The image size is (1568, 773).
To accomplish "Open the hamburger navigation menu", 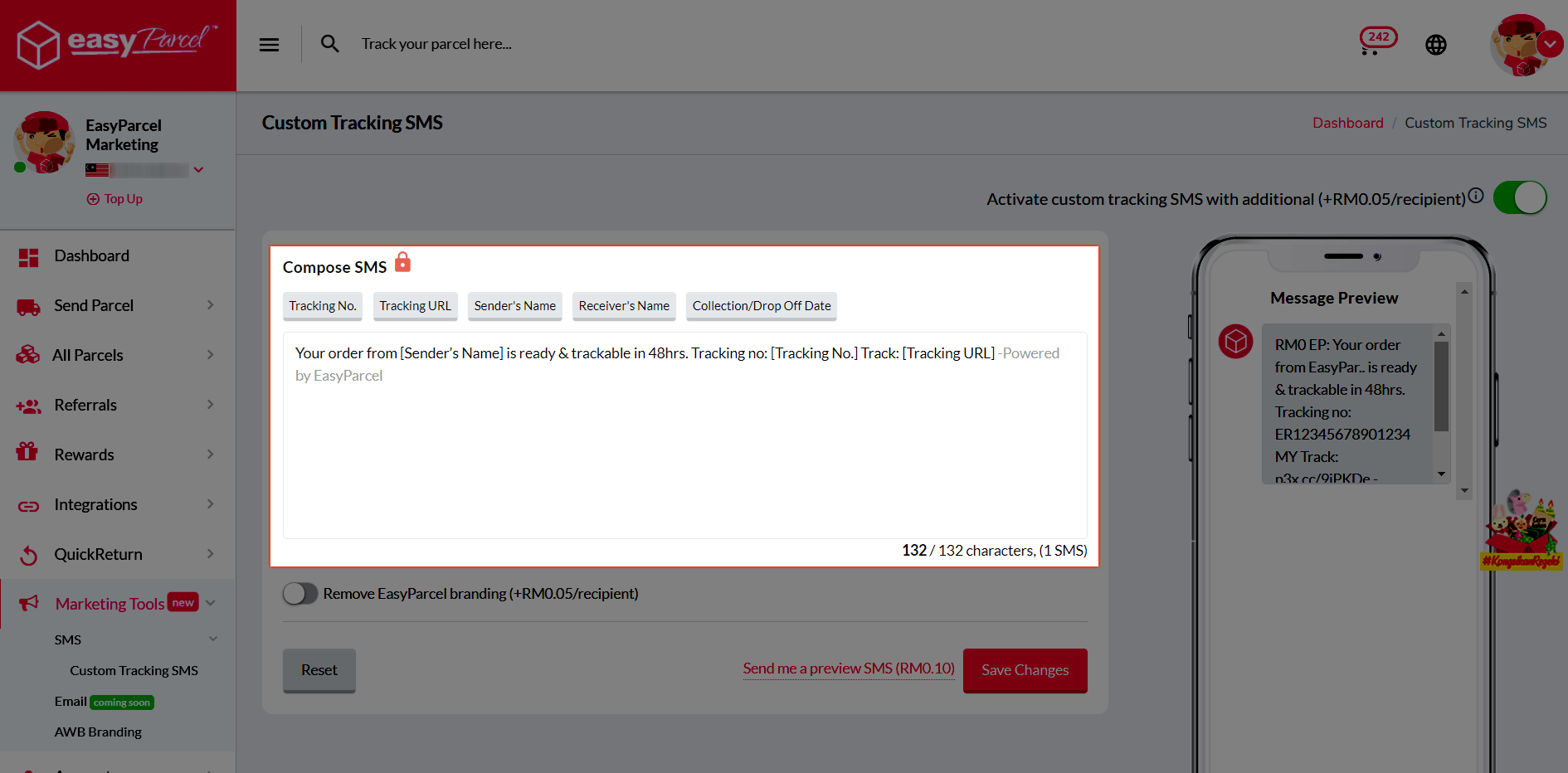I will point(269,44).
